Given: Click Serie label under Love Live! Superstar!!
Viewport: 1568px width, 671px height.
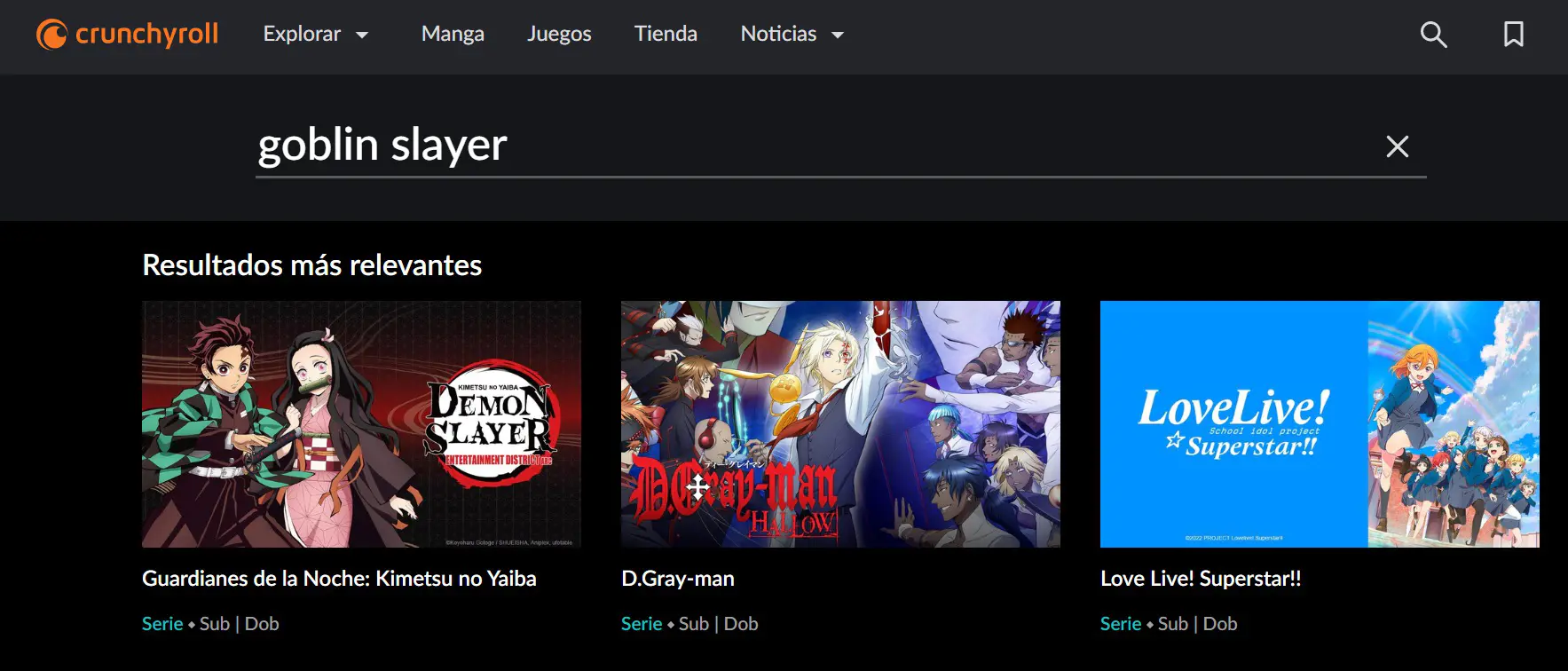Looking at the screenshot, I should pyautogui.click(x=1121, y=624).
